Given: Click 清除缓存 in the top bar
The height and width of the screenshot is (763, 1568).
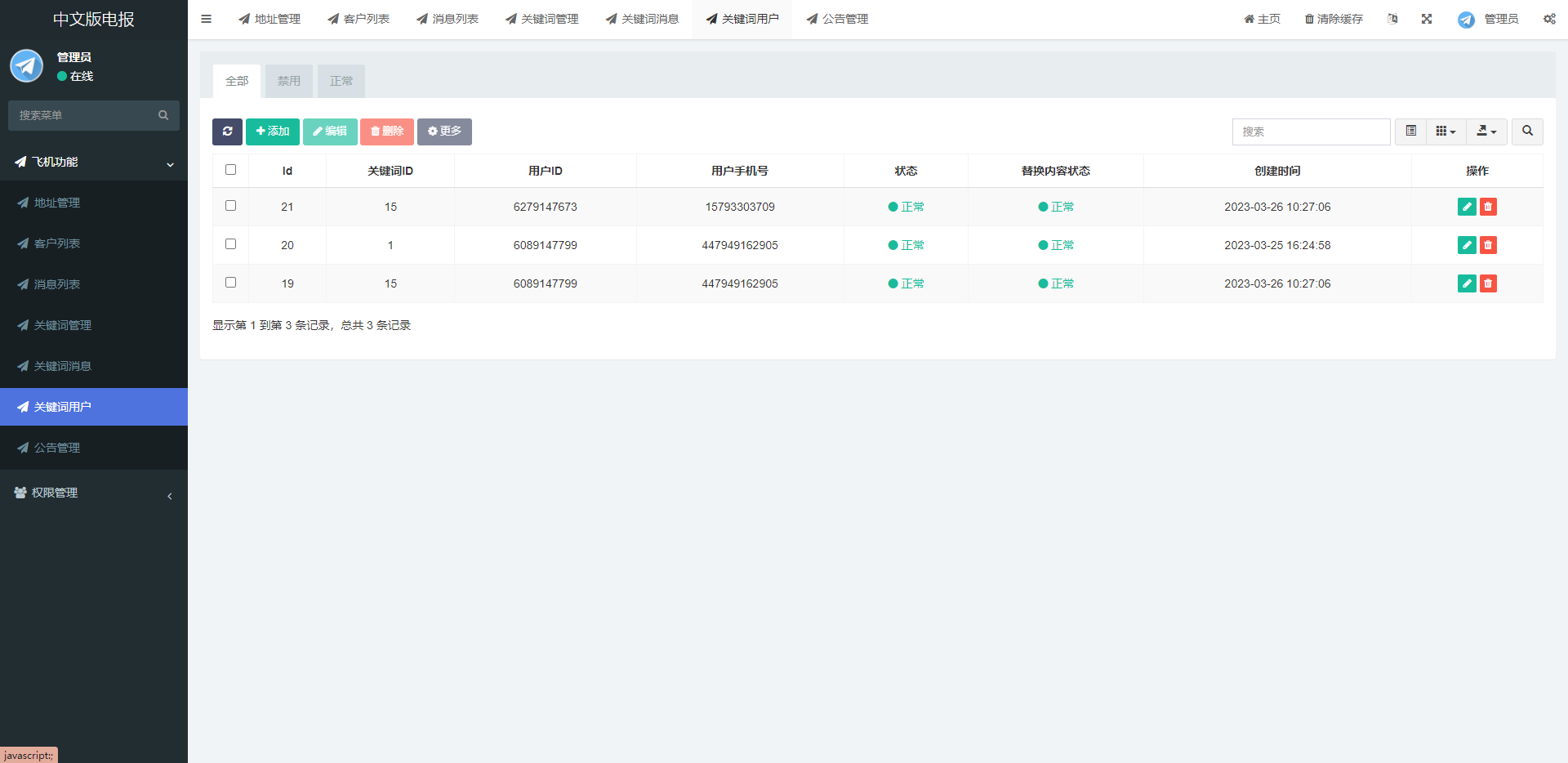Looking at the screenshot, I should click(x=1333, y=19).
